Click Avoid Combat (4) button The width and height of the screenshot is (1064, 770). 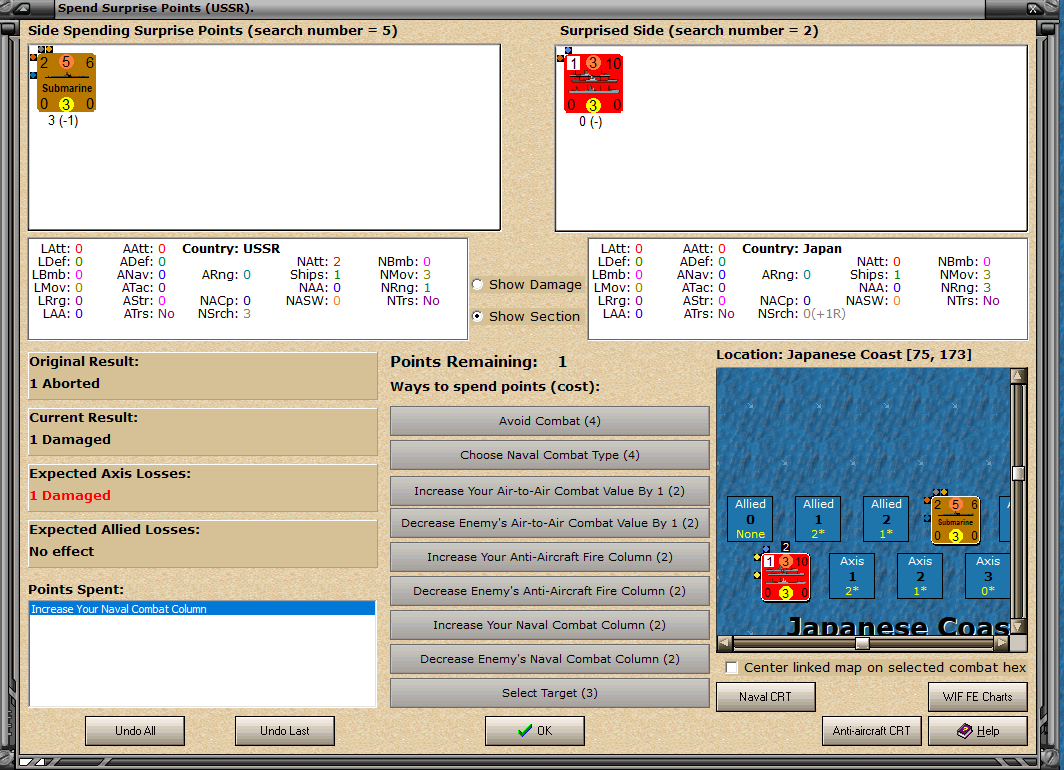point(550,421)
